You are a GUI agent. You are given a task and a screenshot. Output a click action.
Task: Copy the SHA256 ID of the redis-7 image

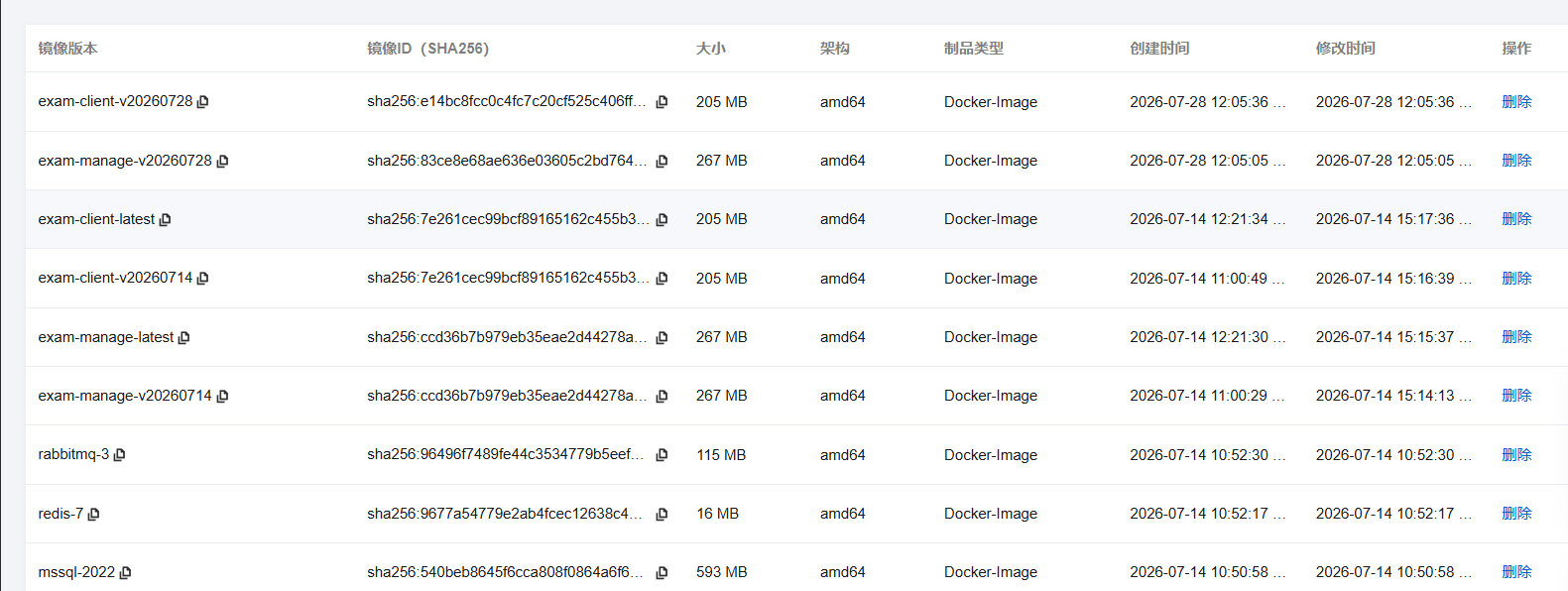(x=662, y=514)
